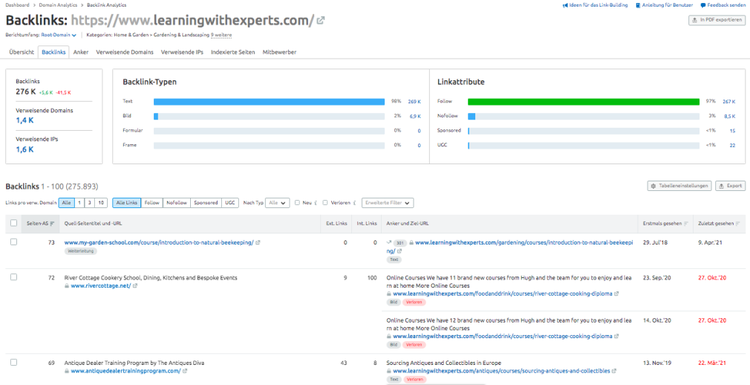Viewport: 750px width, 385px height.
Task: Click the green Follow bar in Linkattribute
Action: (584, 101)
